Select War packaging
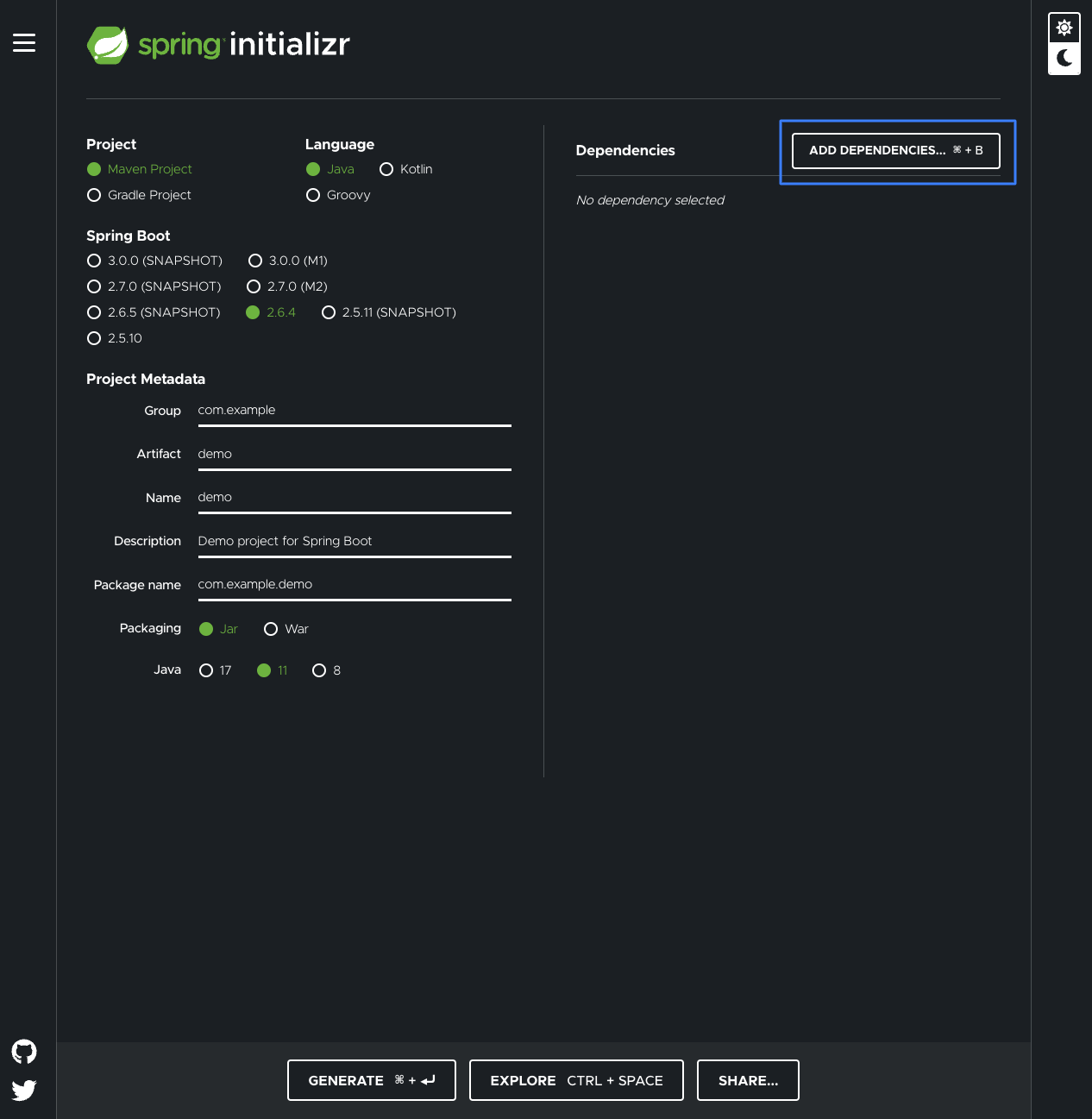1092x1119 pixels. pos(286,629)
